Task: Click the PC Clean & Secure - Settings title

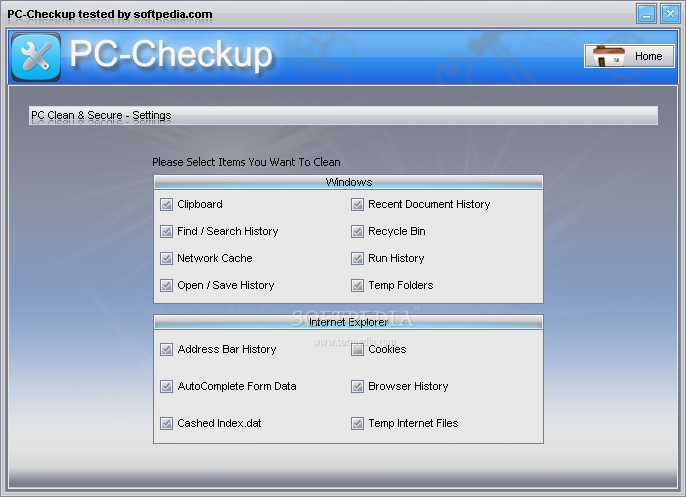Action: pos(101,115)
